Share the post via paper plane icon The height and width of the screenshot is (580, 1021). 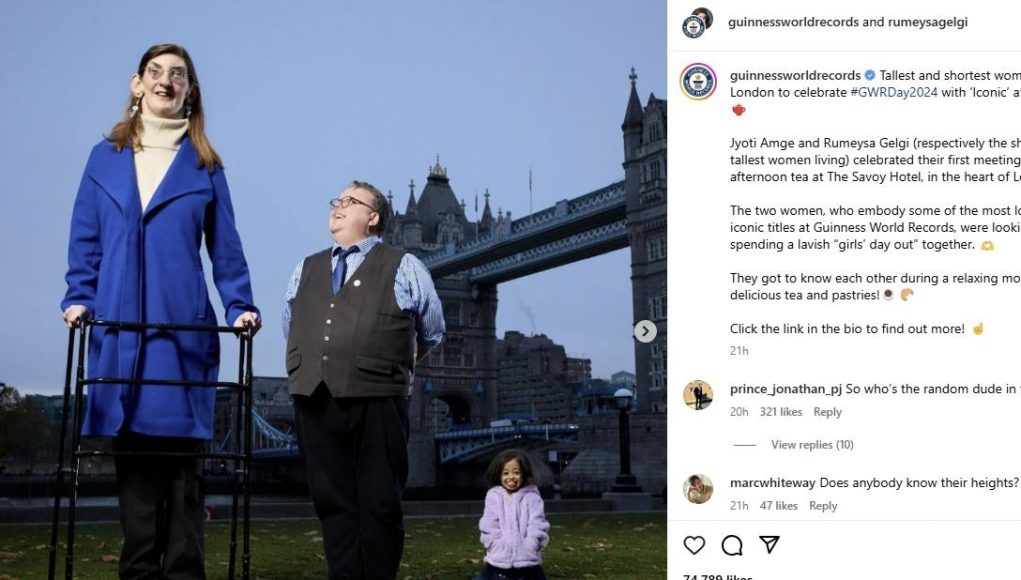(770, 544)
